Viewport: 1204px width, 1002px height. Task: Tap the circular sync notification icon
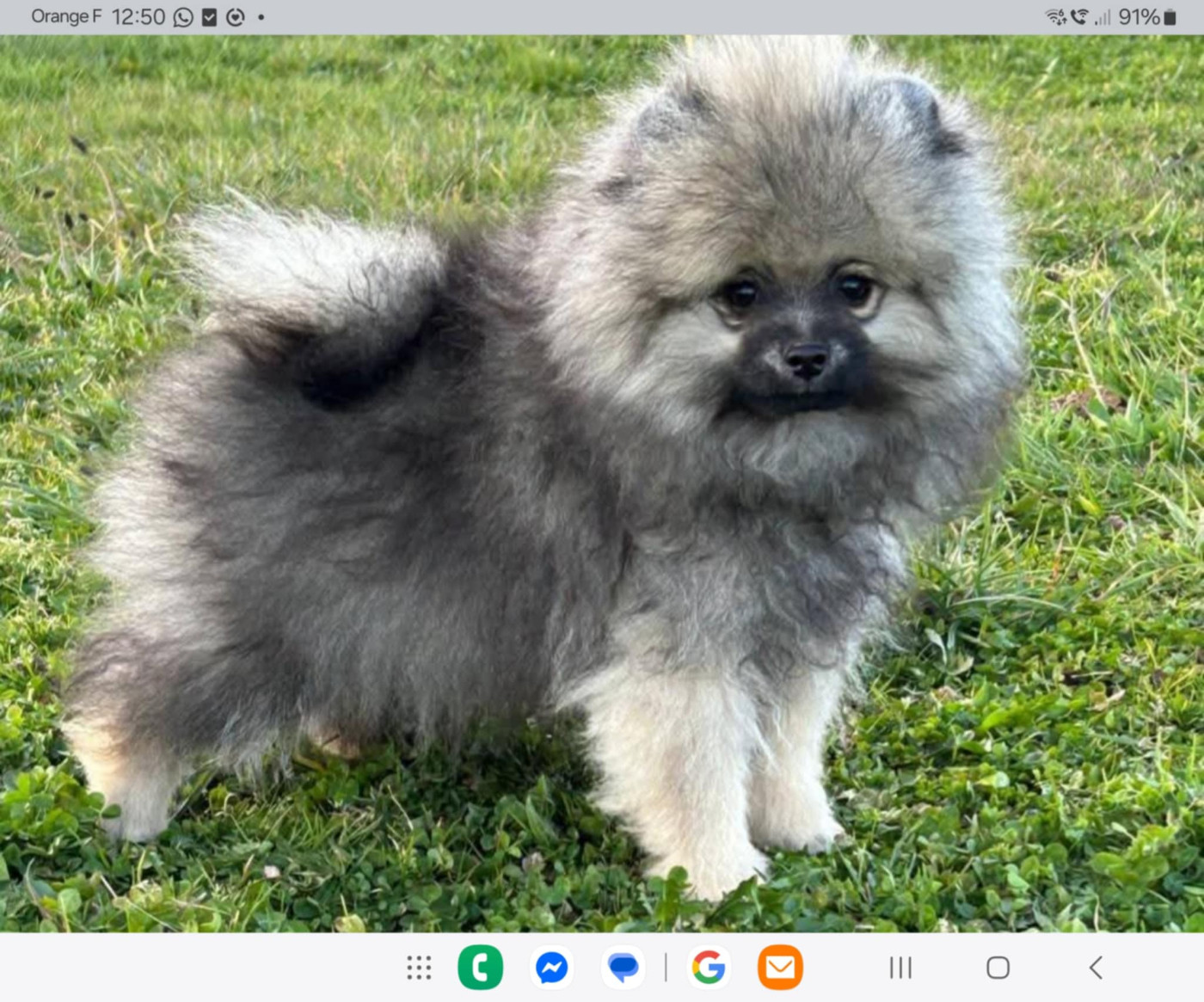click(235, 17)
